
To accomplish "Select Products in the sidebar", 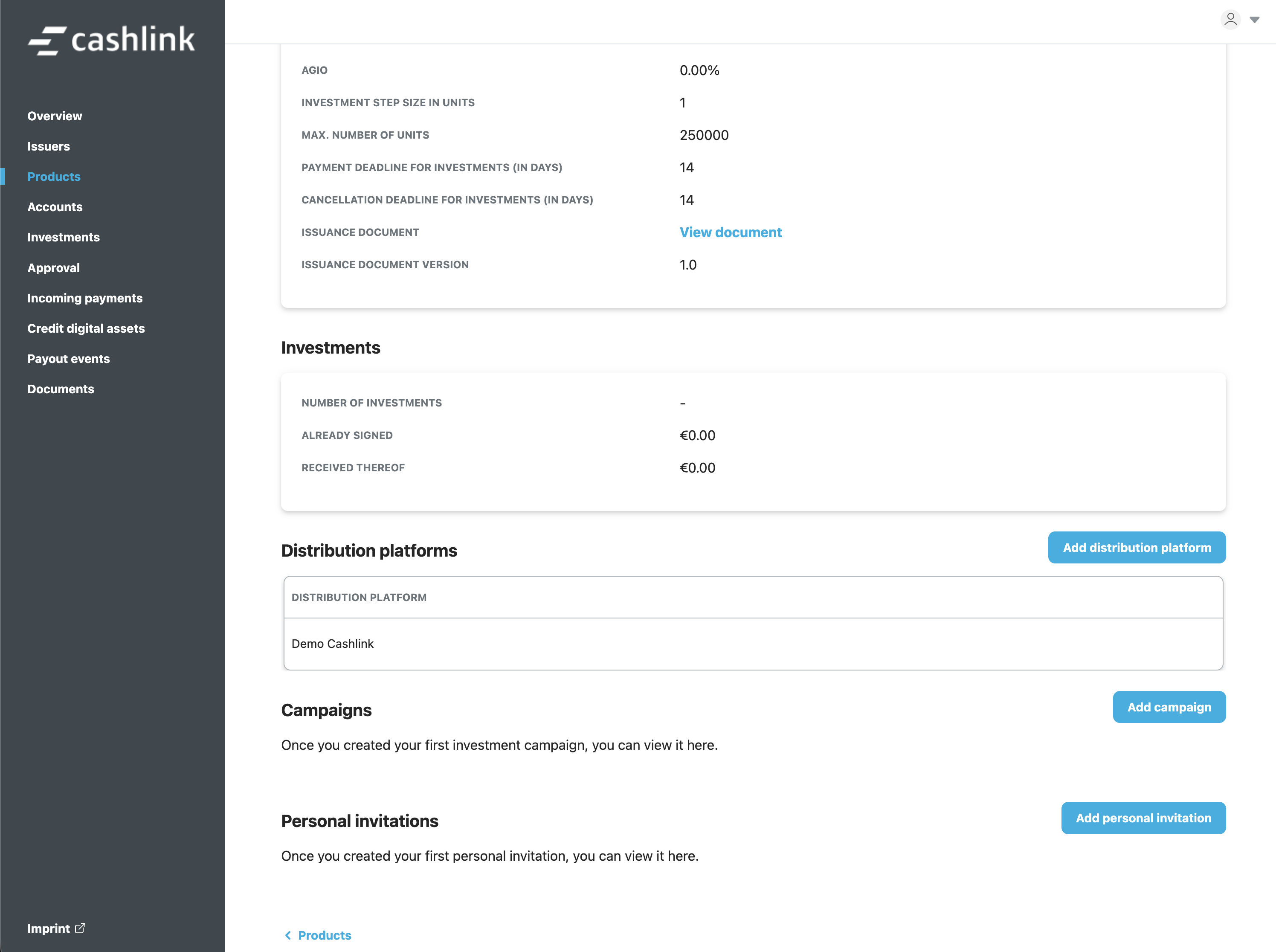I will pyautogui.click(x=54, y=176).
